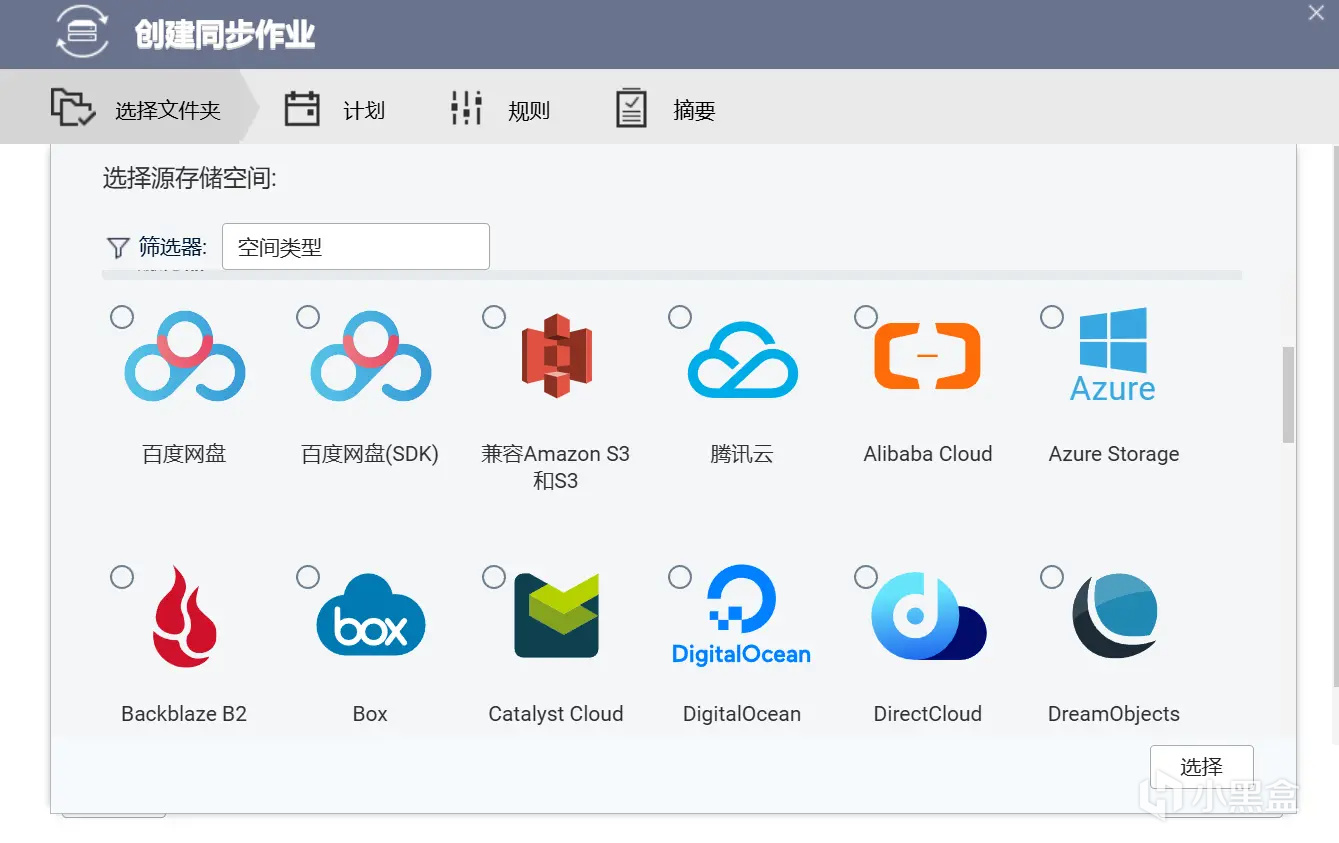
Task: Pick the DreamObjects moon logo
Action: 1115,616
